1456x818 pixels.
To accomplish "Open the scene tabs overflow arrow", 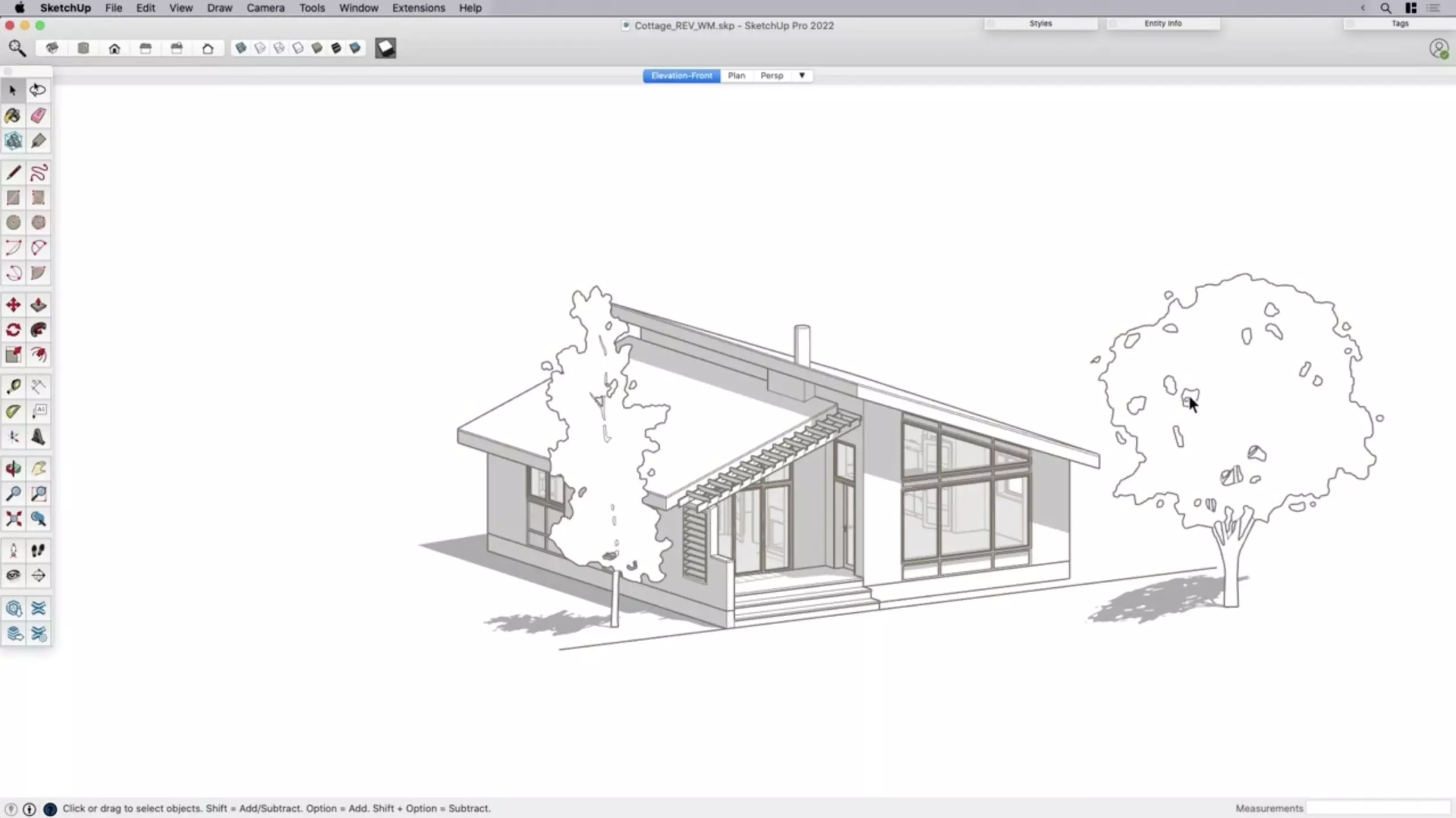I will (802, 76).
